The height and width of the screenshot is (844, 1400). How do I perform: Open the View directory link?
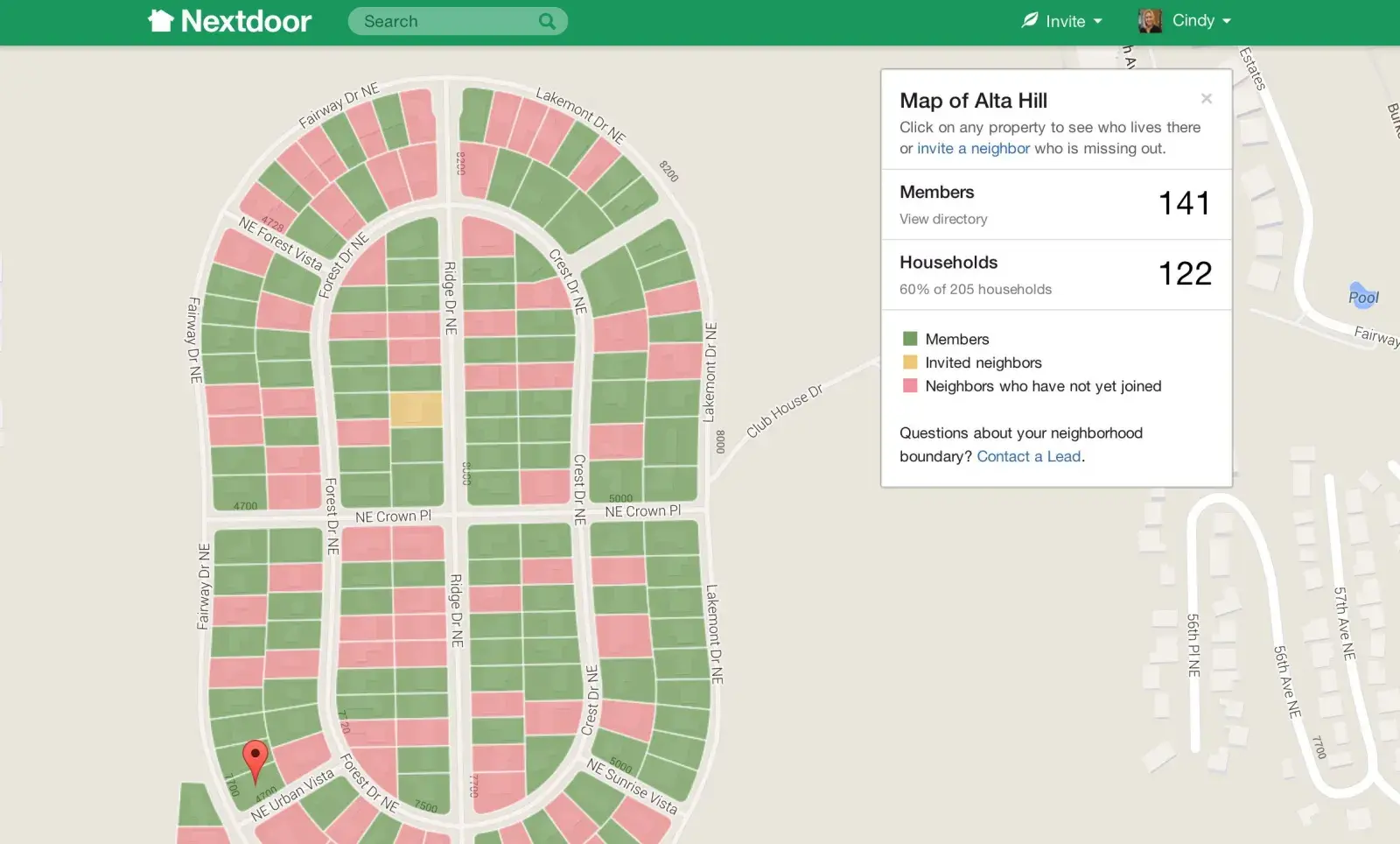943,219
